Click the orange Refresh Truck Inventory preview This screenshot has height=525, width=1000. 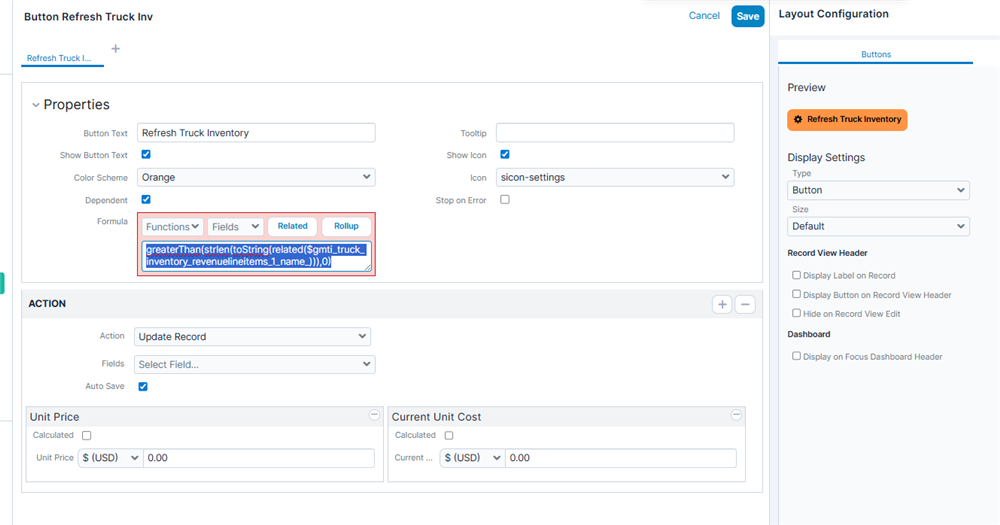tap(847, 119)
